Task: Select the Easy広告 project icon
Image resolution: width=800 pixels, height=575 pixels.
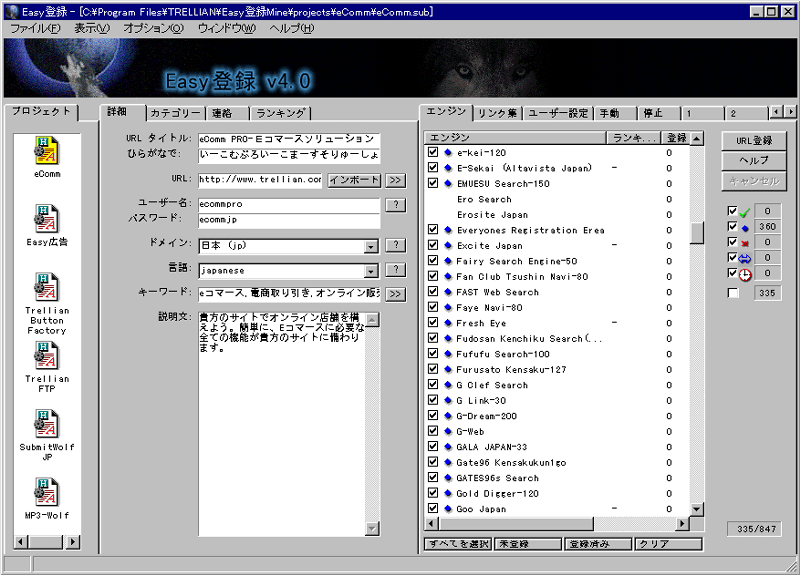Action: 47,219
